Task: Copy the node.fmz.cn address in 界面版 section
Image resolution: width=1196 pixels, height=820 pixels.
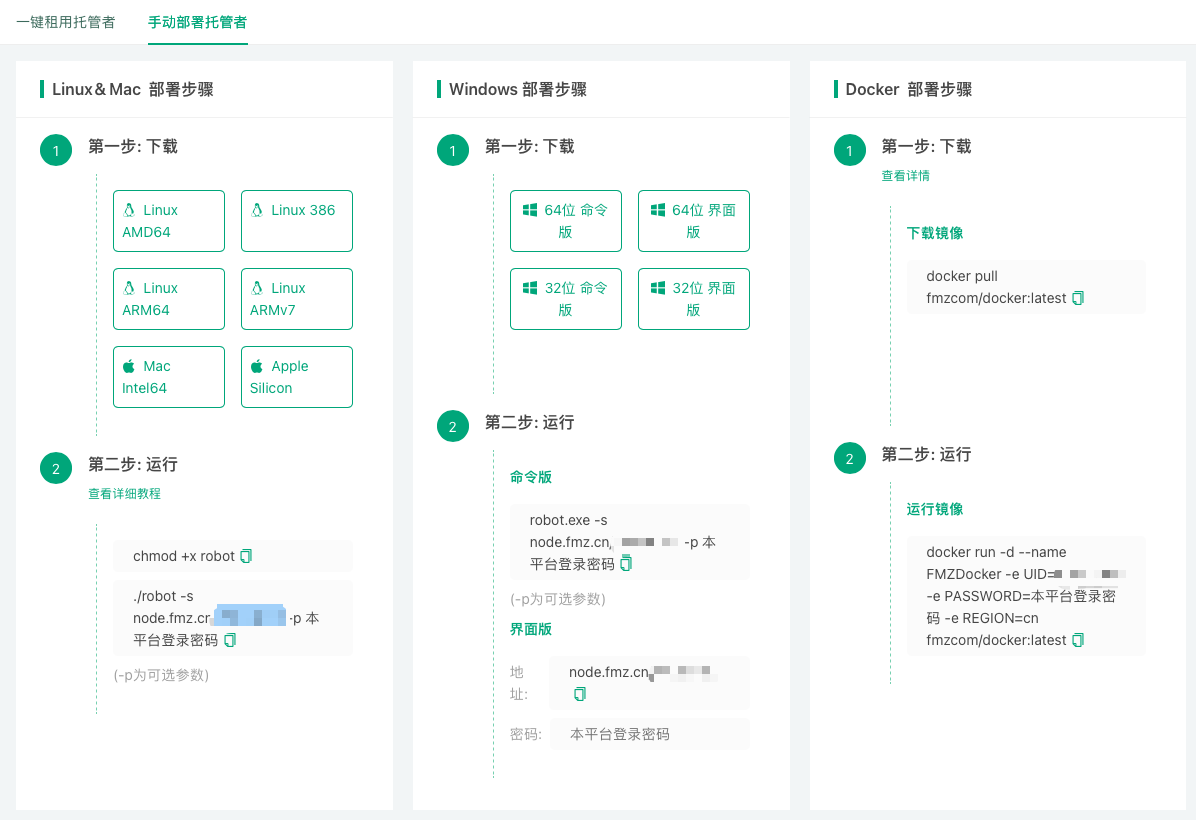Action: pyautogui.click(x=580, y=693)
